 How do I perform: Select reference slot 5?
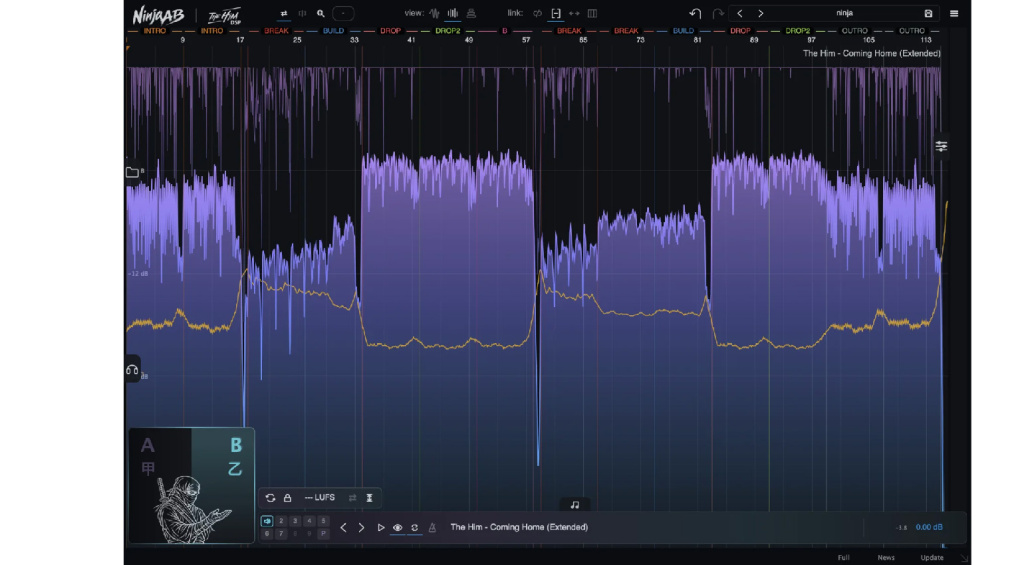point(323,521)
